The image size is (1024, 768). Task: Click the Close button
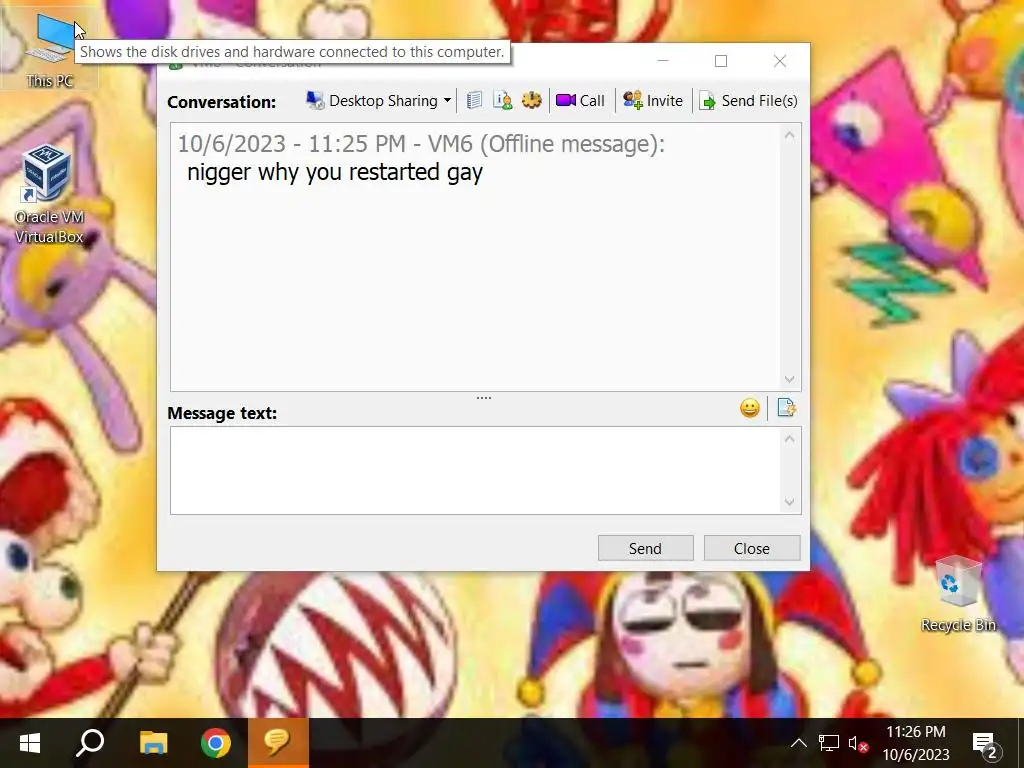pos(752,548)
